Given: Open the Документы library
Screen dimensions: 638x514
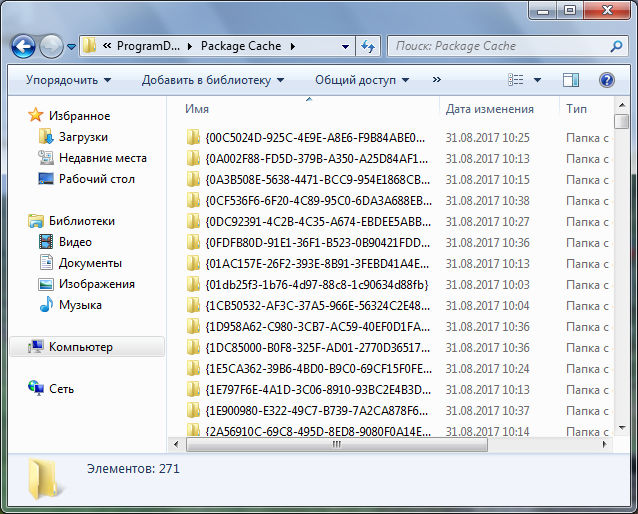Looking at the screenshot, I should click(90, 263).
